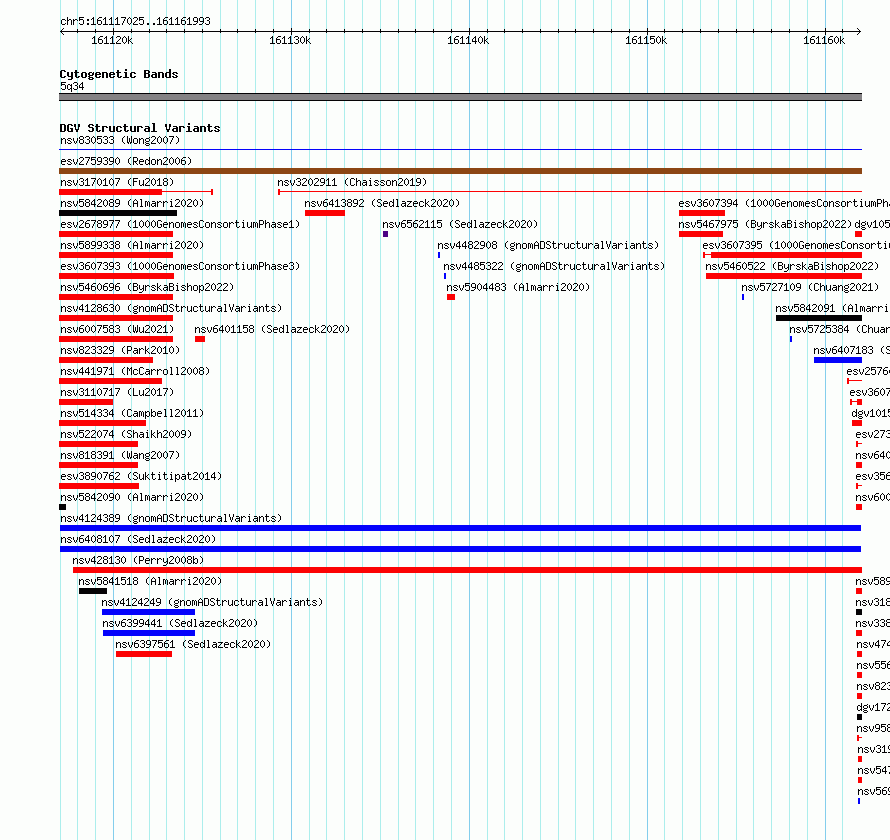
Task: Open nsv6397561 (Sedlazeck2020) label
Action: 193,644
